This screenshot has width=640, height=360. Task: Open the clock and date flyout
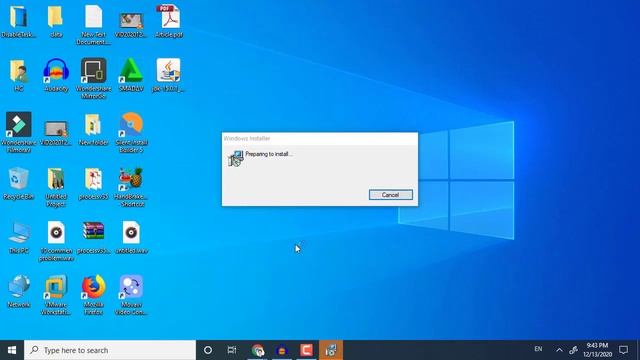598,350
